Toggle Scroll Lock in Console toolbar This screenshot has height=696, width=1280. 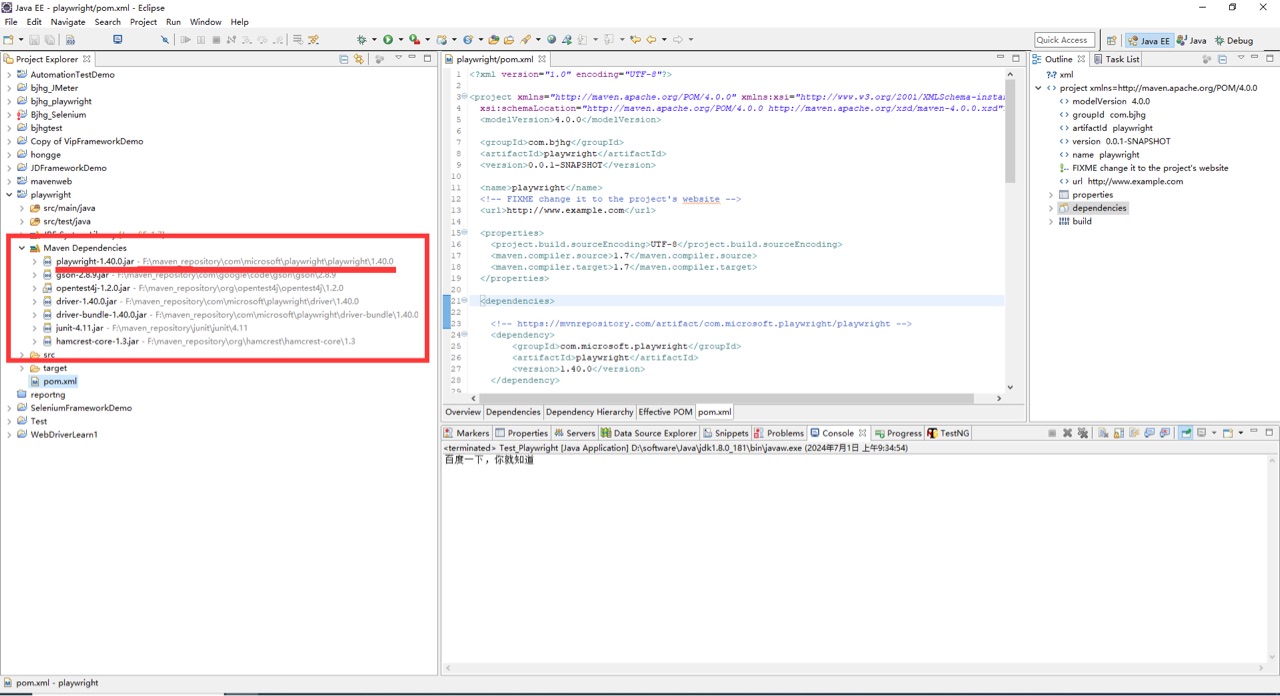(1119, 433)
